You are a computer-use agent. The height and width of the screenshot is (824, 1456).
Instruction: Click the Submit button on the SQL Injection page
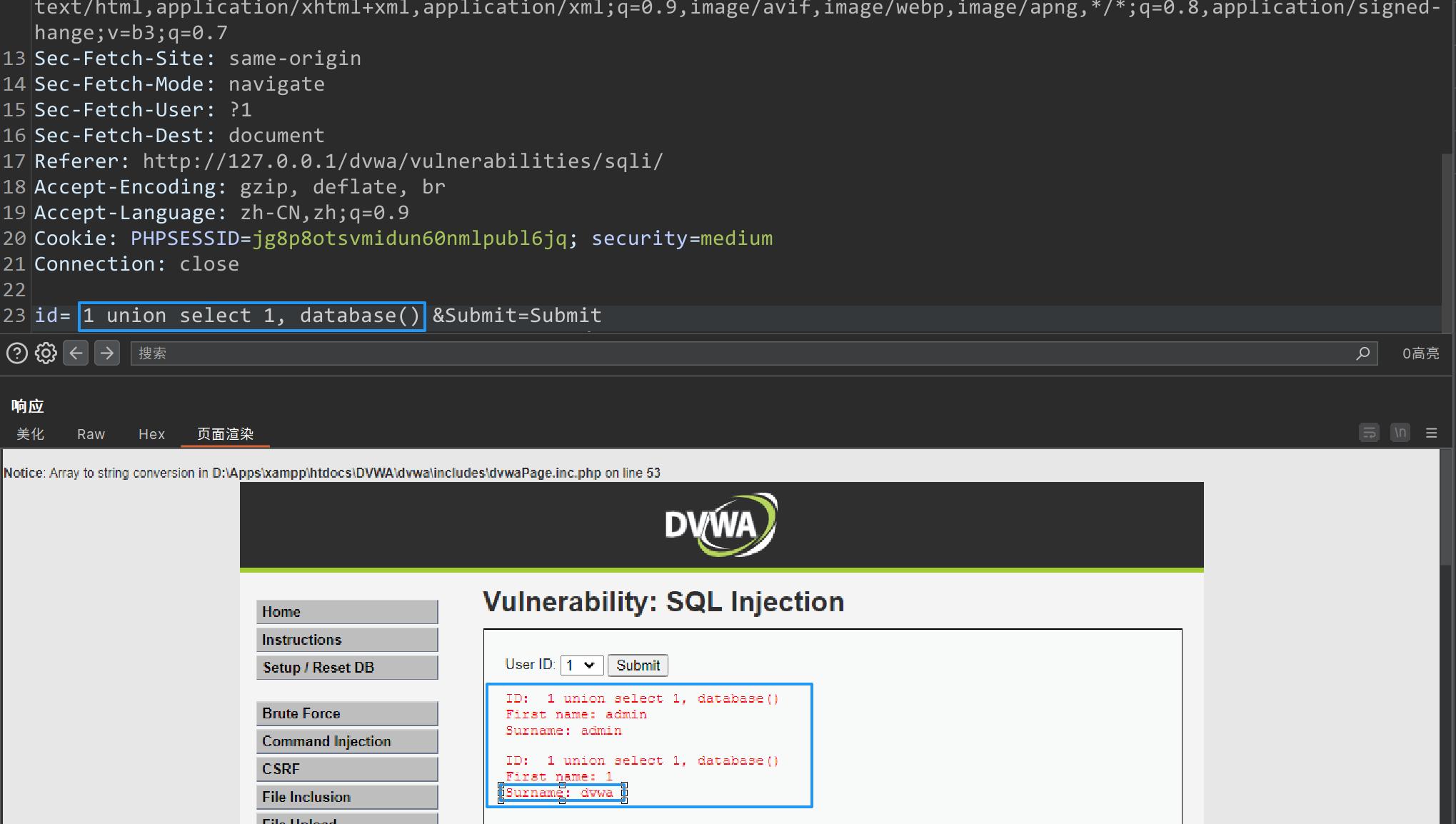637,665
